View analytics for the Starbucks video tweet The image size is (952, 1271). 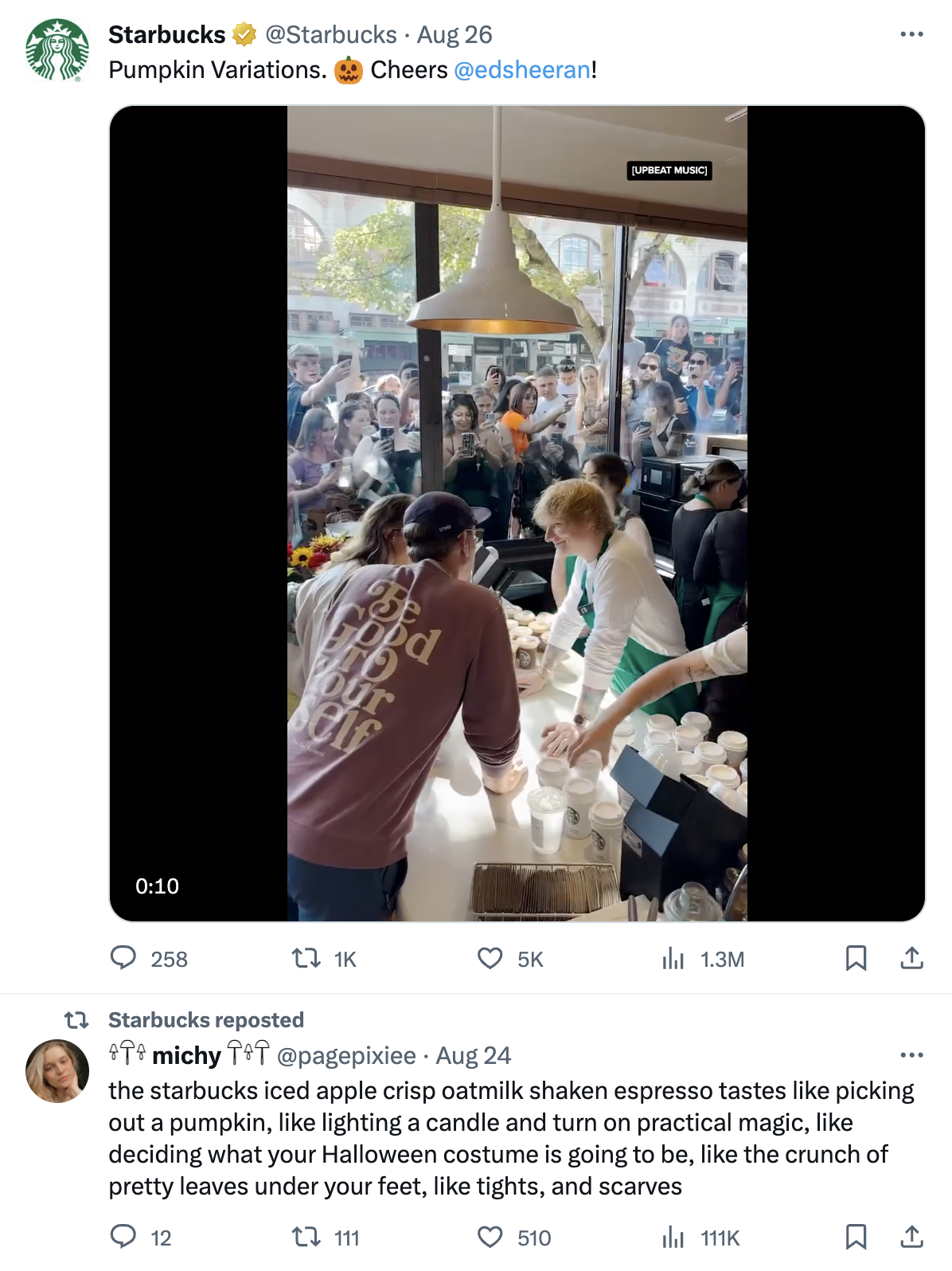click(673, 959)
